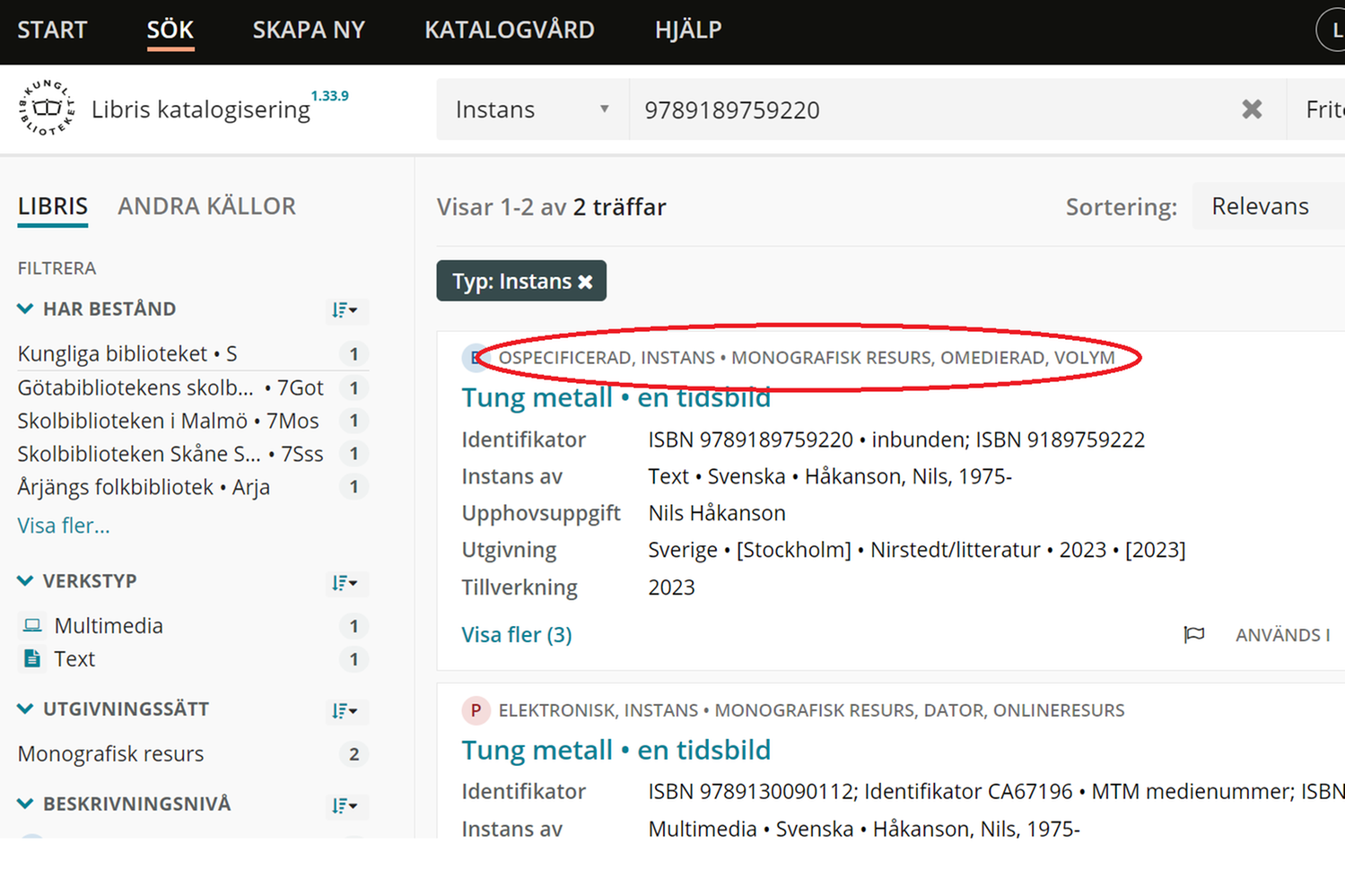Open the Hjälp menu
Screen dimensions: 1345x896
688,30
